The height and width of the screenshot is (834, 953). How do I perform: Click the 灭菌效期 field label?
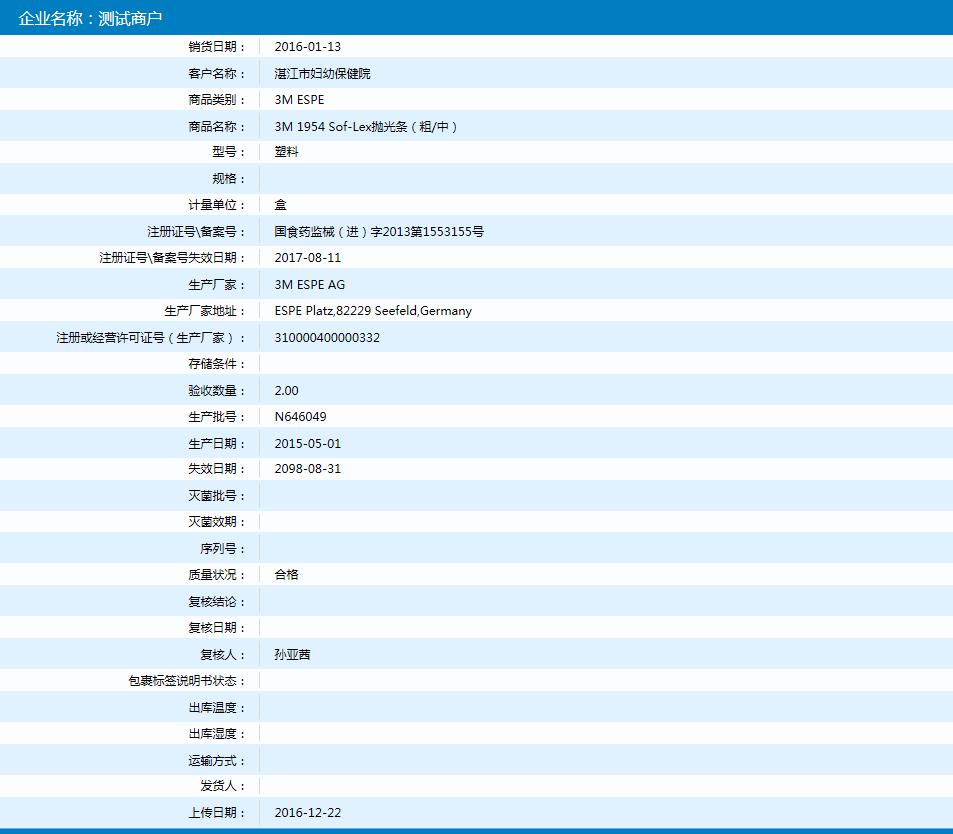click(216, 522)
